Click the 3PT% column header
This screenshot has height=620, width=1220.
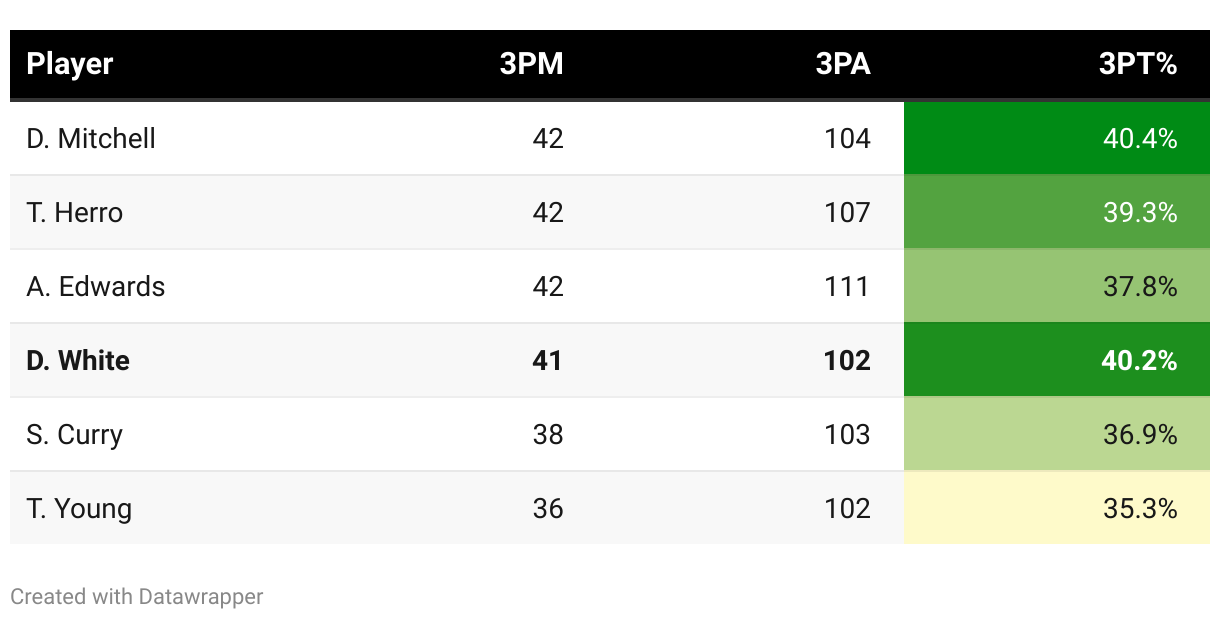tap(1138, 65)
